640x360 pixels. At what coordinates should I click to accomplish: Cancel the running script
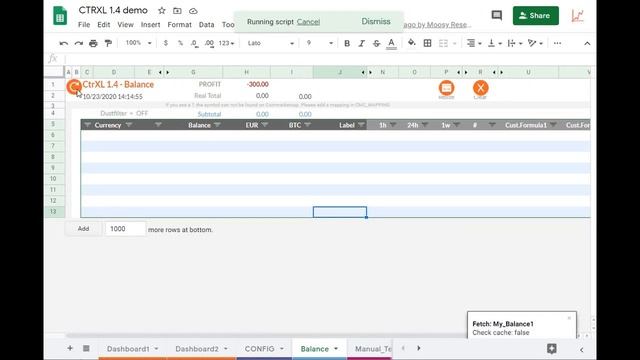(308, 22)
